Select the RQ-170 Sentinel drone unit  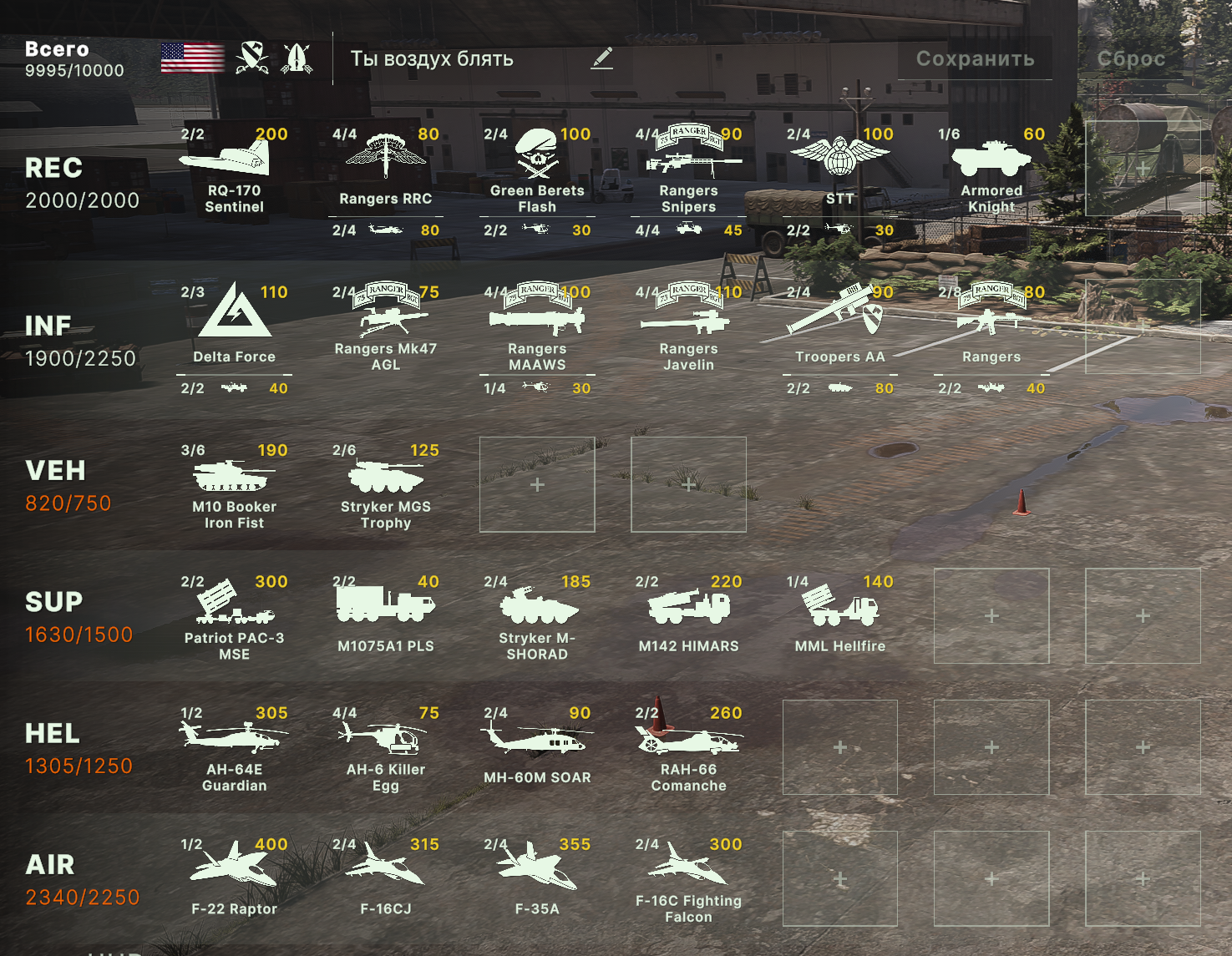tap(235, 169)
